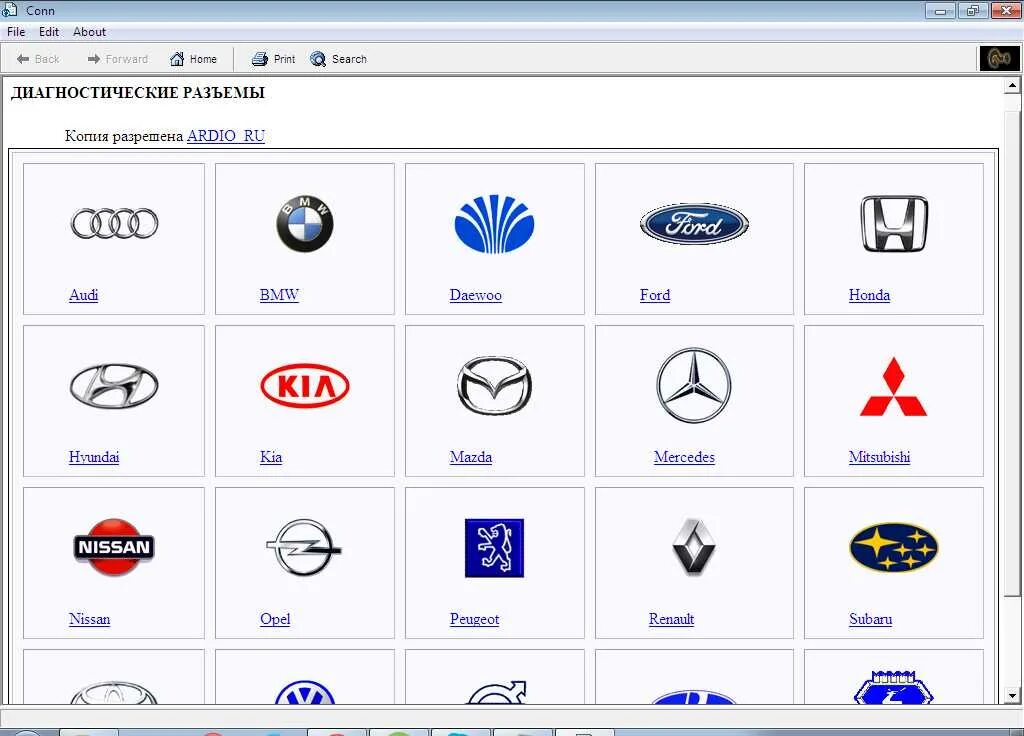1024x736 pixels.
Task: Click the Audi four-rings logo
Action: pyautogui.click(x=114, y=223)
